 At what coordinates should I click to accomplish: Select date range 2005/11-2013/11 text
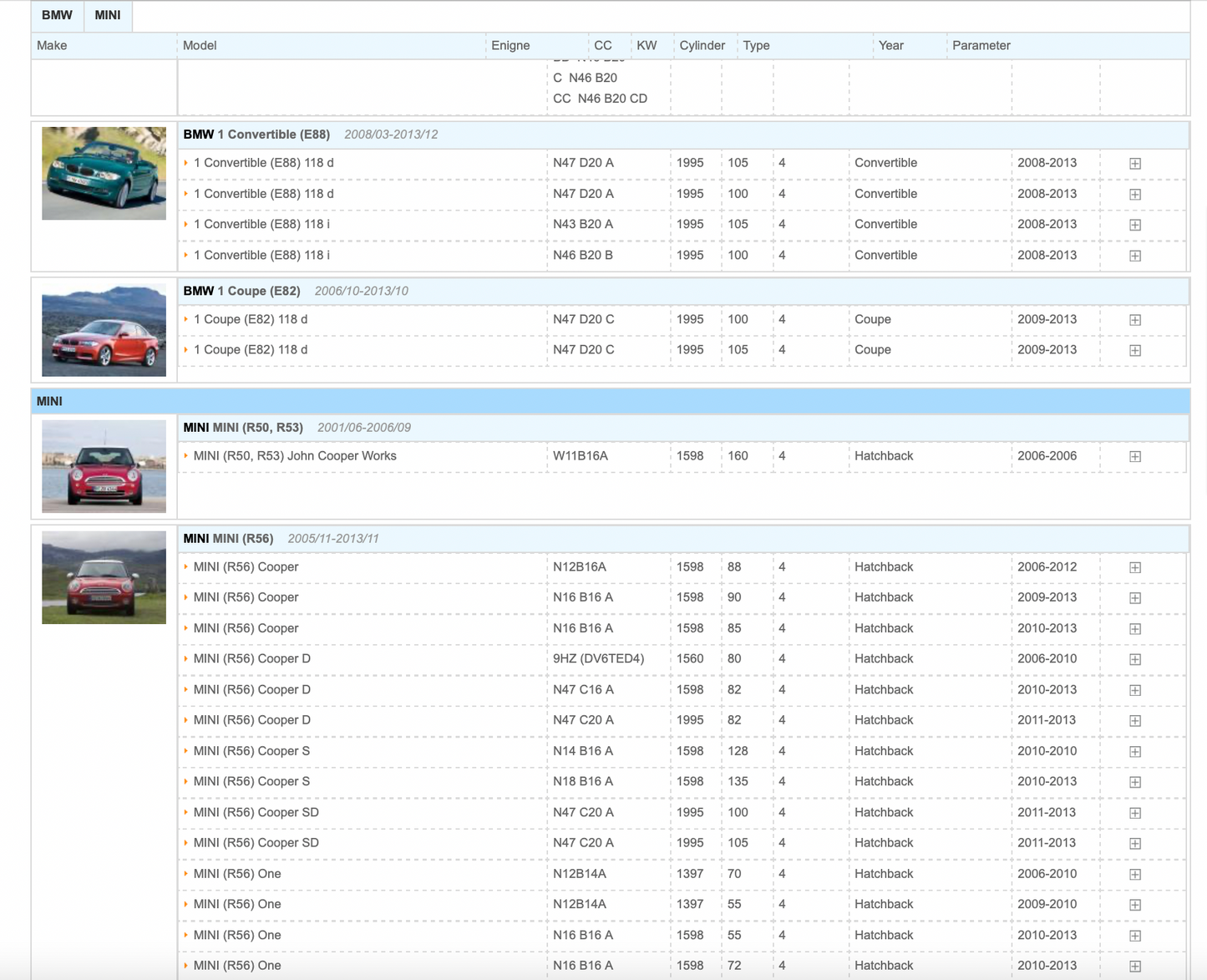tap(333, 539)
